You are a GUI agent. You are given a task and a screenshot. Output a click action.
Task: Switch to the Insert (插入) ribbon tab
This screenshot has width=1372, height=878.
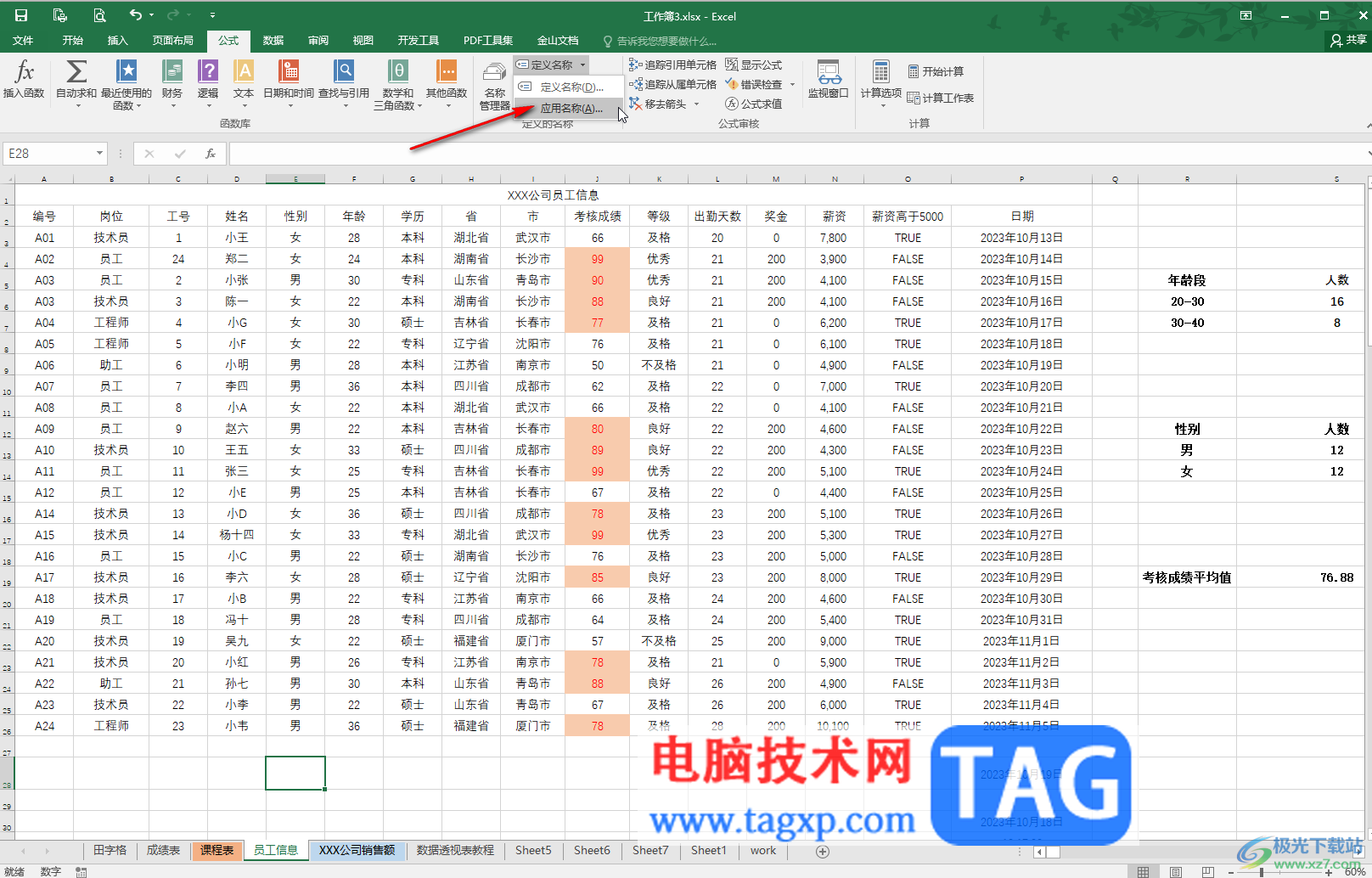click(x=117, y=40)
